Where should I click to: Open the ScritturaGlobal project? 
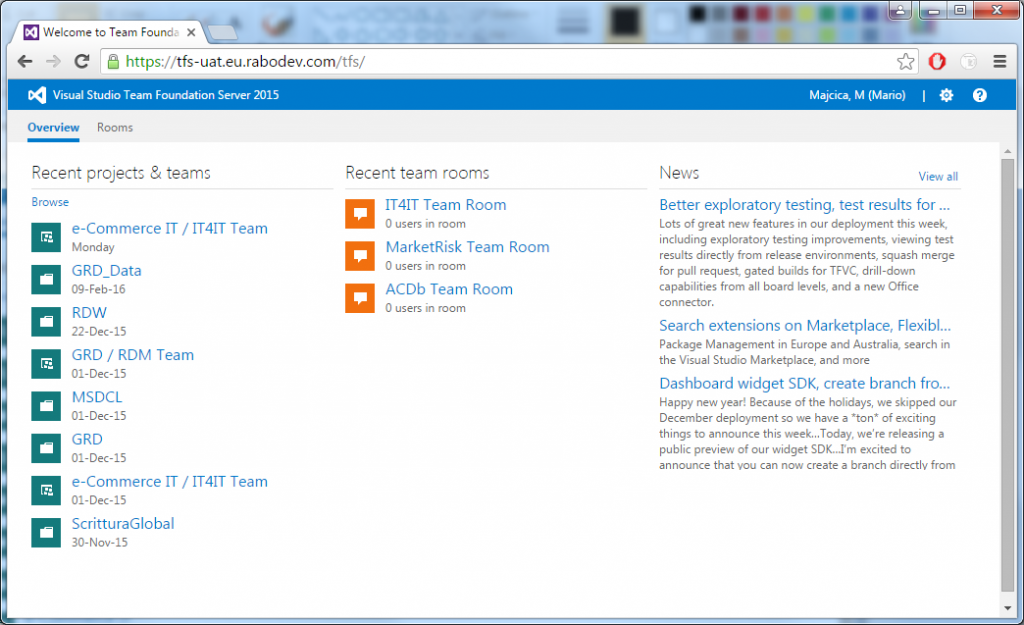tap(123, 523)
